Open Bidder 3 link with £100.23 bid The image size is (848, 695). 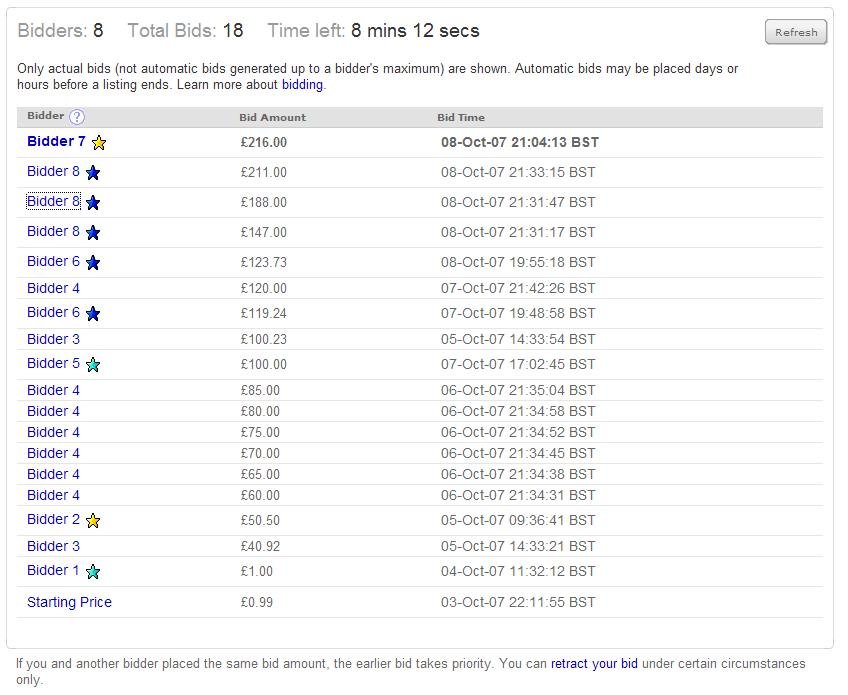pyautogui.click(x=53, y=339)
